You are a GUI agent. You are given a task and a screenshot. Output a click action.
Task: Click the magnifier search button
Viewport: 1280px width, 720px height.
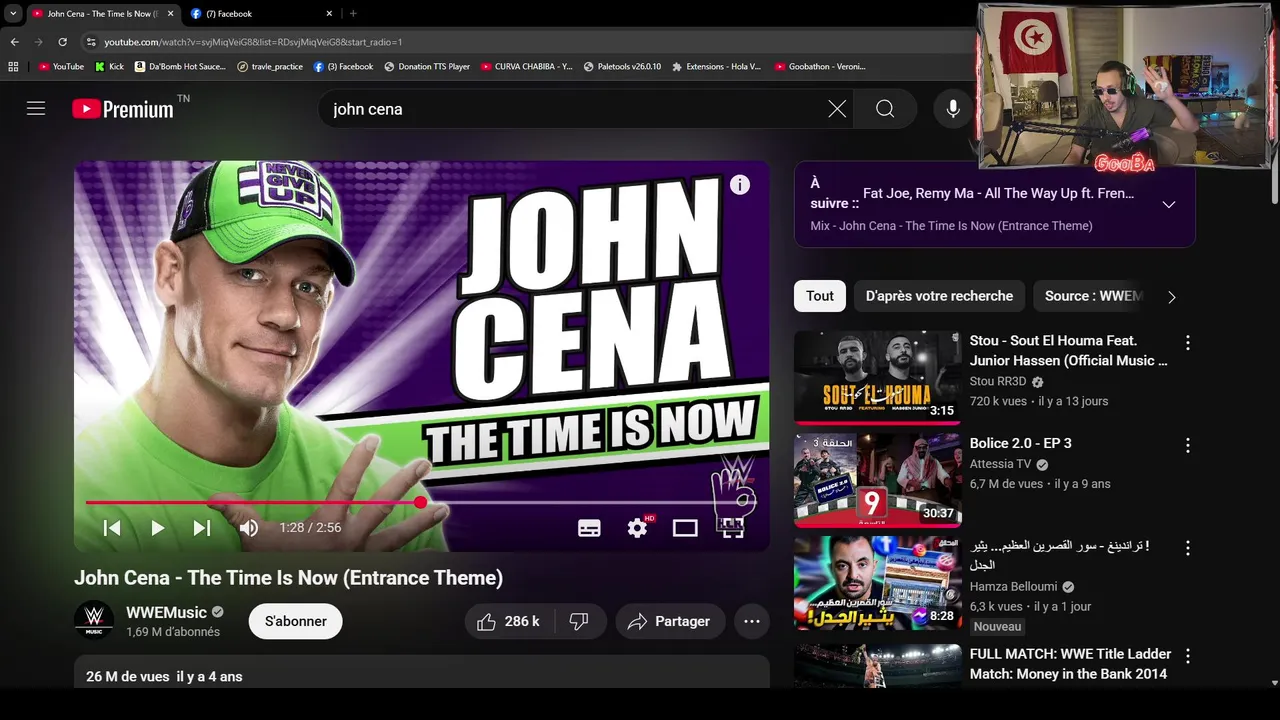[x=885, y=109]
